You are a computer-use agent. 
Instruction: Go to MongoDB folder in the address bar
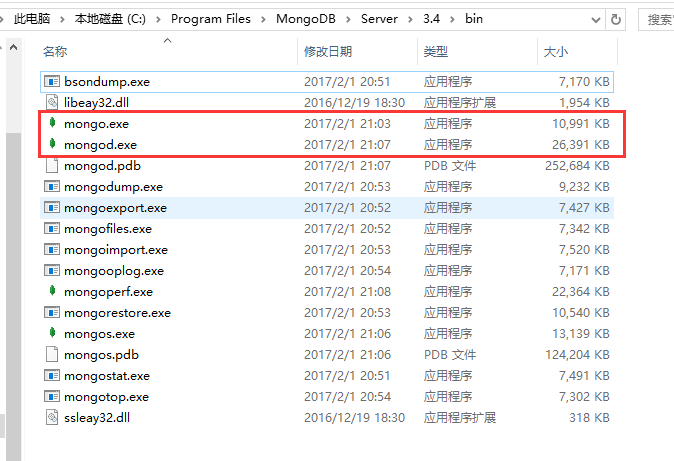(x=306, y=19)
